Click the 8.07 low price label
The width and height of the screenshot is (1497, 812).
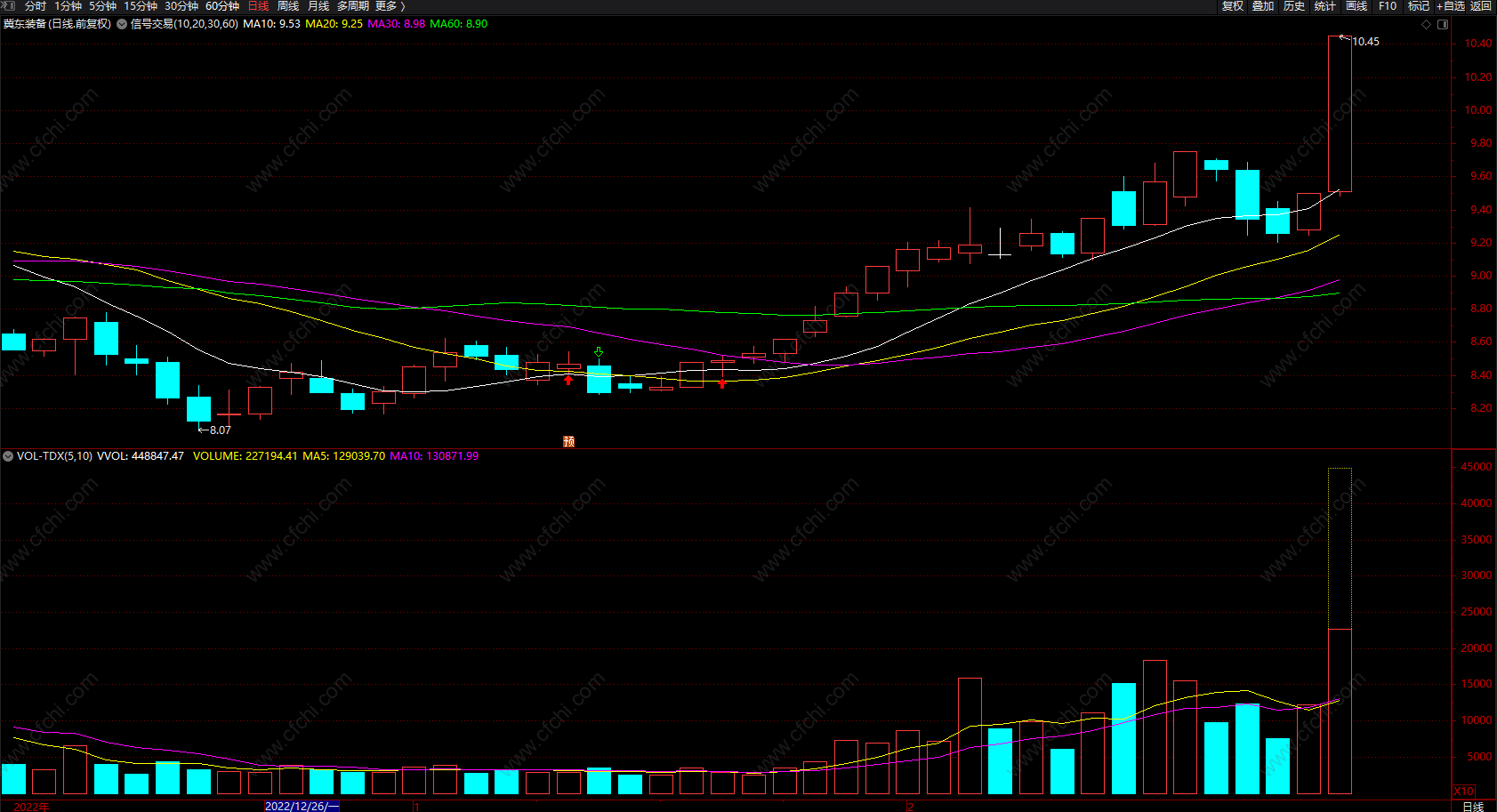pos(221,430)
